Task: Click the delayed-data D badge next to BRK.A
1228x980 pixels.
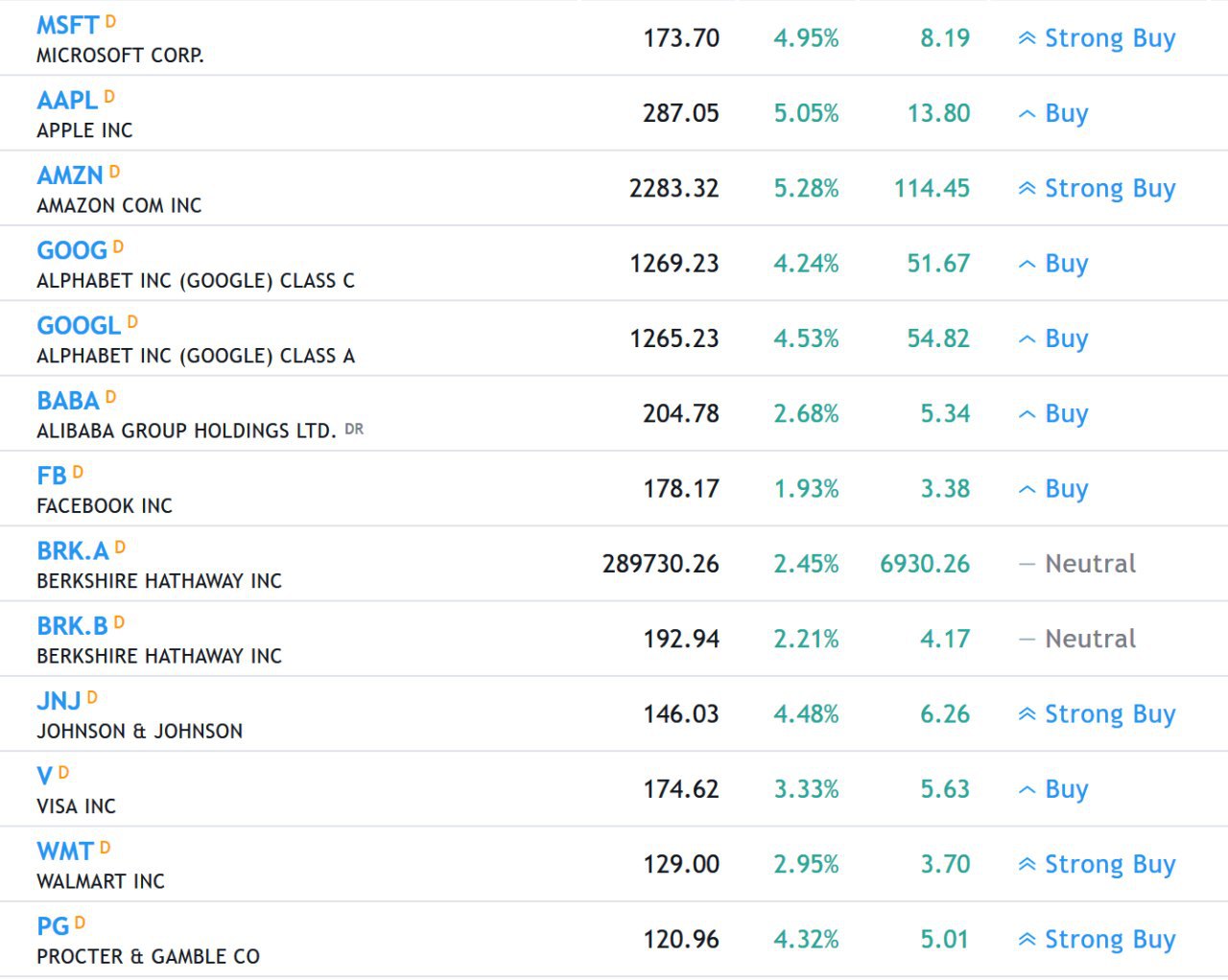Action: (120, 547)
